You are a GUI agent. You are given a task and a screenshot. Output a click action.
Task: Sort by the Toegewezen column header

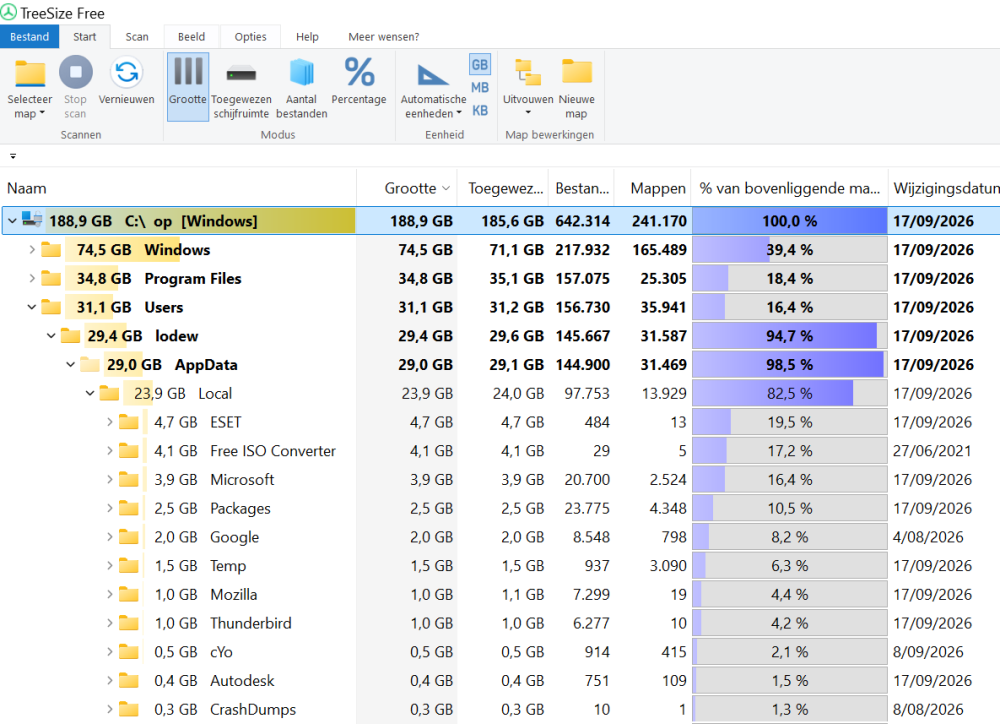[504, 188]
